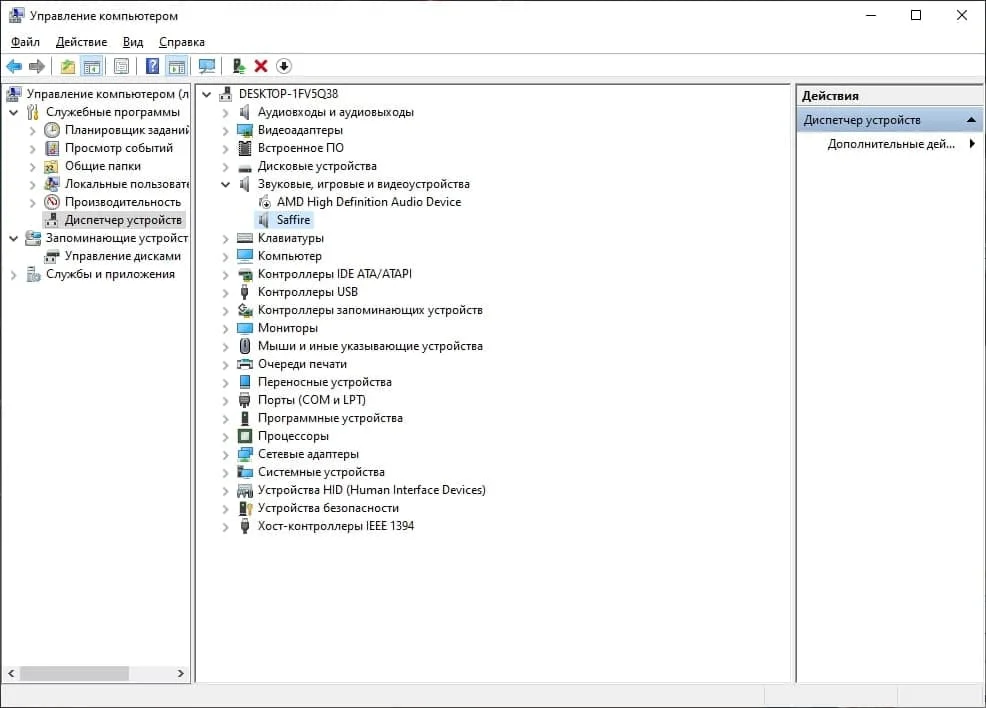Collapse the Звуковые, игровые и видеоустройства node

point(225,184)
